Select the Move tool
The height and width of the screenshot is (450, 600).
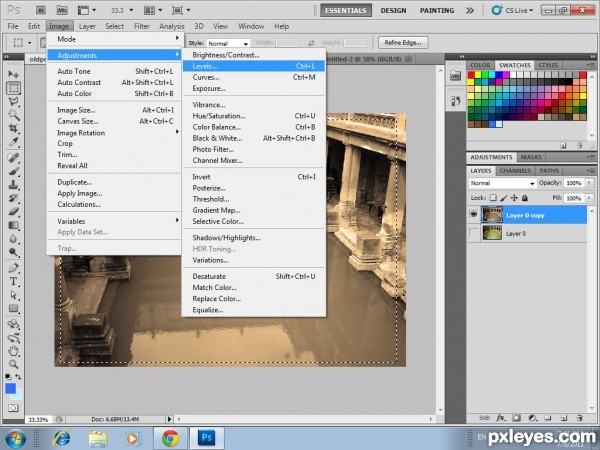click(13, 74)
